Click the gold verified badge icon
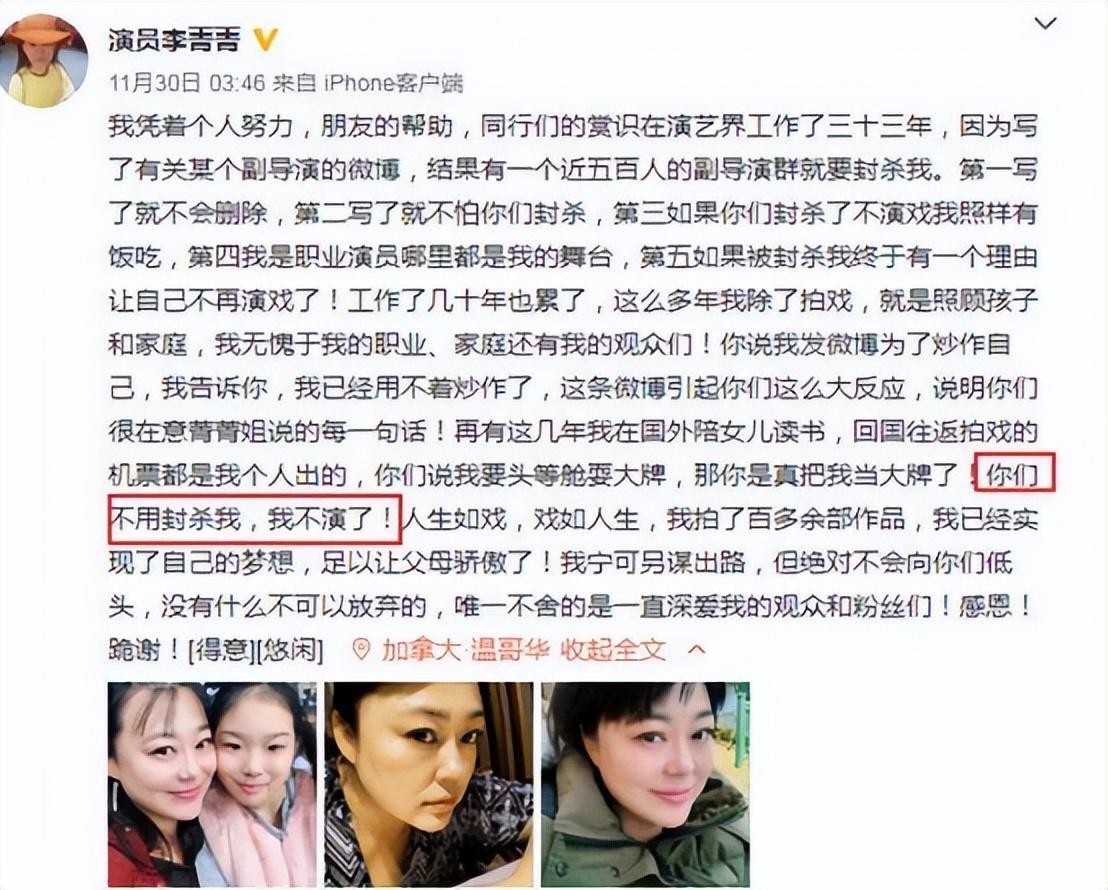This screenshot has height=890, width=1108. pyautogui.click(x=266, y=40)
